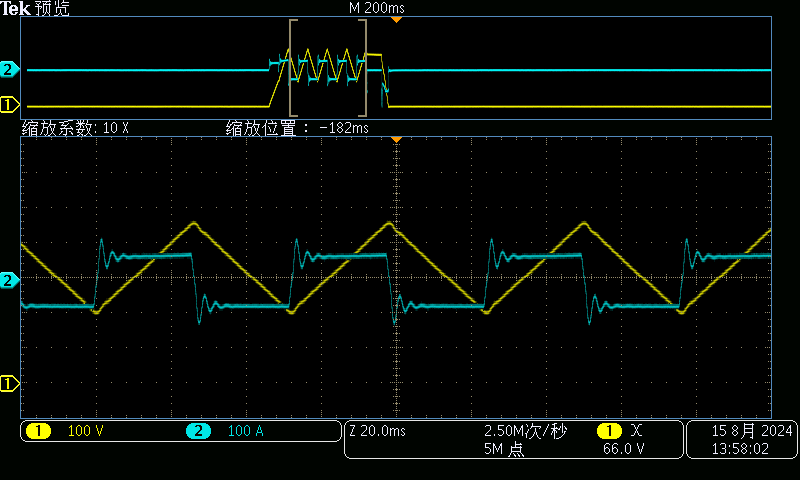Viewport: 800px width, 480px height.
Task: Click the channel 1 marker in the overview window
Action: pyautogui.click(x=9, y=105)
